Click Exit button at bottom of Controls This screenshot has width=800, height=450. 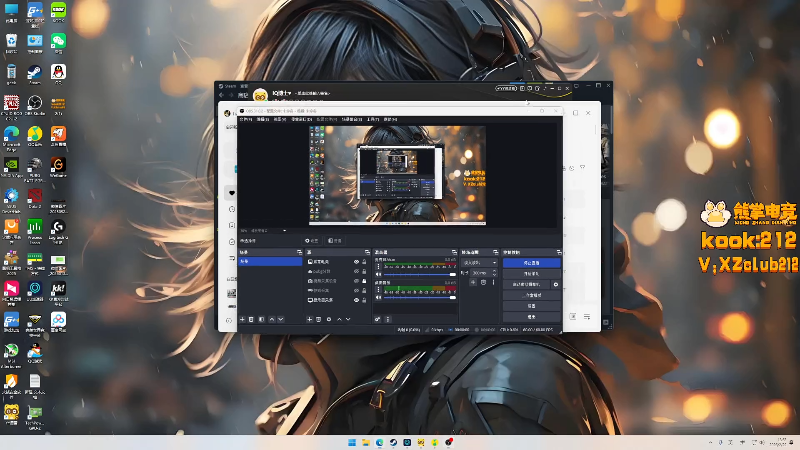click(x=532, y=317)
